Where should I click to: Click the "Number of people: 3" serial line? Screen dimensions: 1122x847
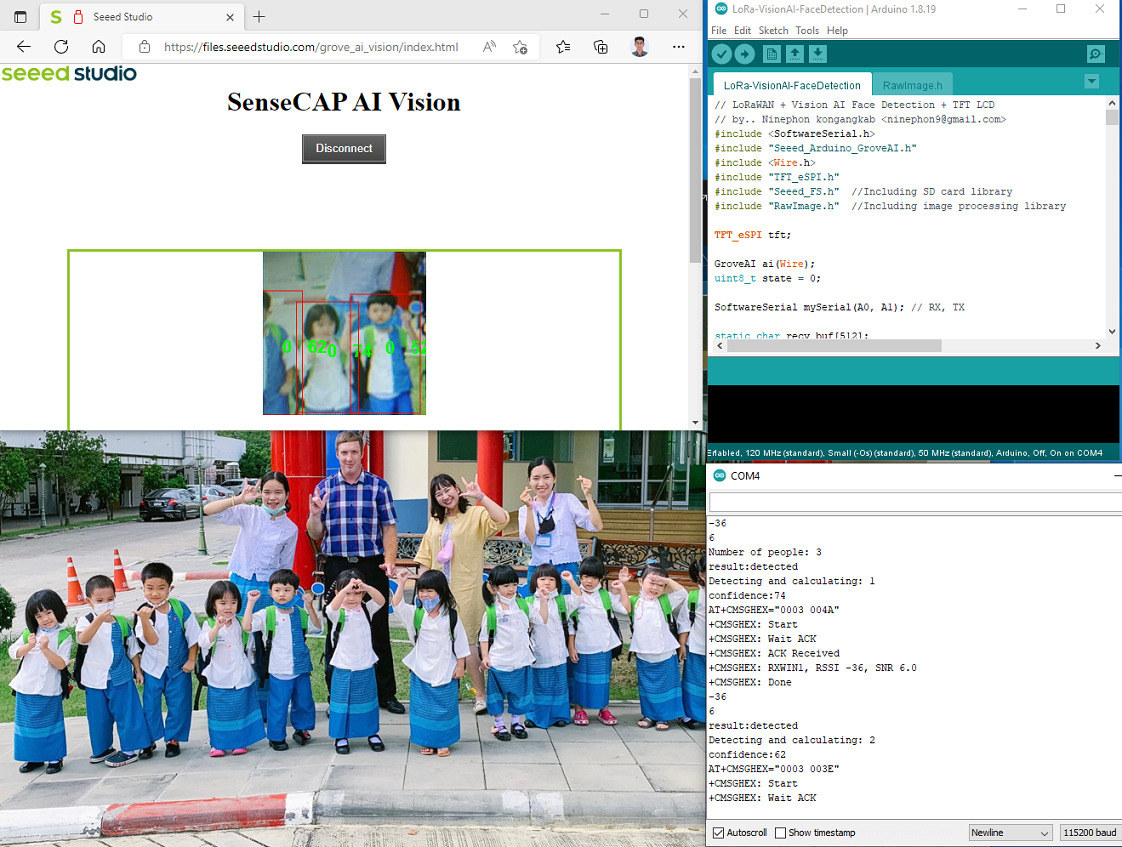coord(765,552)
